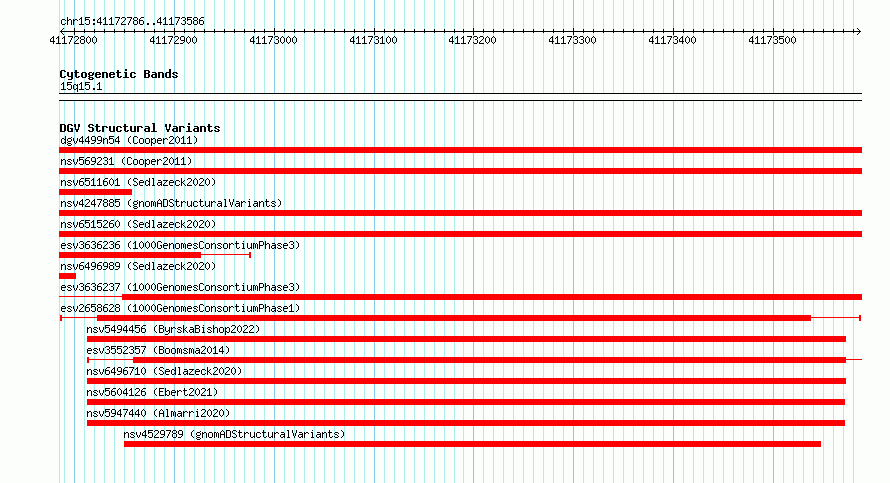This screenshot has height=483, width=890.
Task: Click ruler position 41172800
Action: [x=73, y=40]
